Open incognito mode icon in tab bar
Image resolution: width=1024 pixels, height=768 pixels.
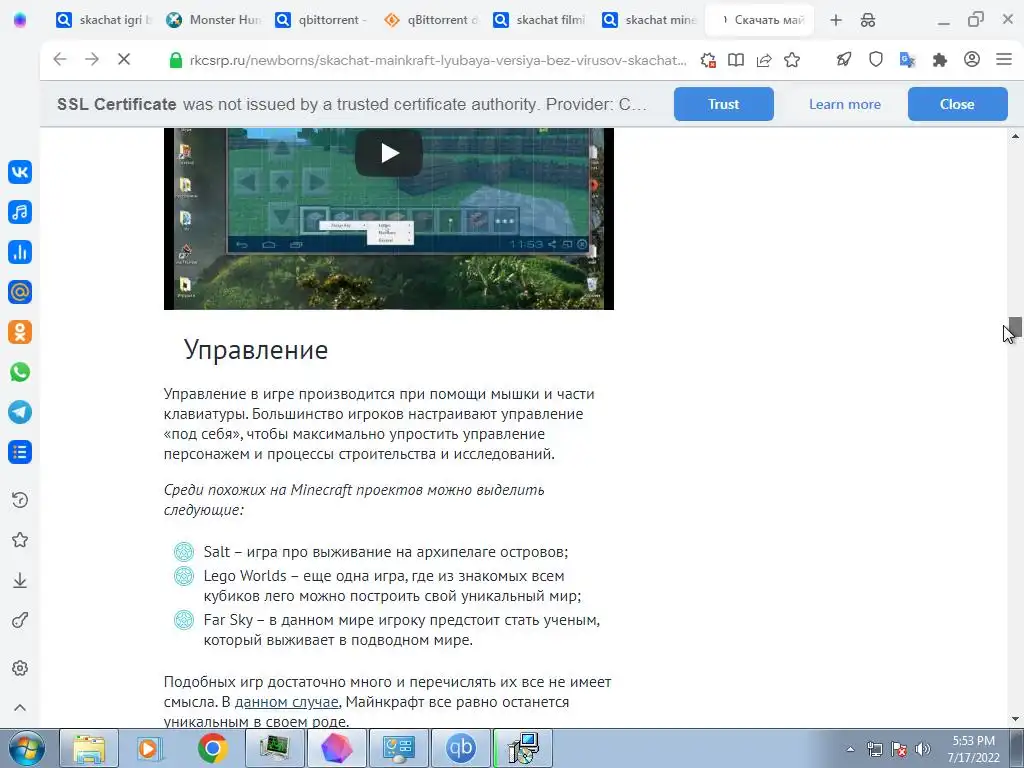pyautogui.click(x=868, y=20)
